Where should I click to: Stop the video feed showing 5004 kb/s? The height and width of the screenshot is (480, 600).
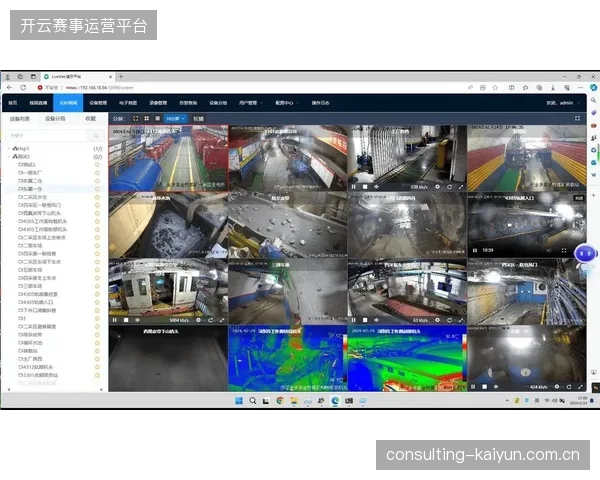126,320
